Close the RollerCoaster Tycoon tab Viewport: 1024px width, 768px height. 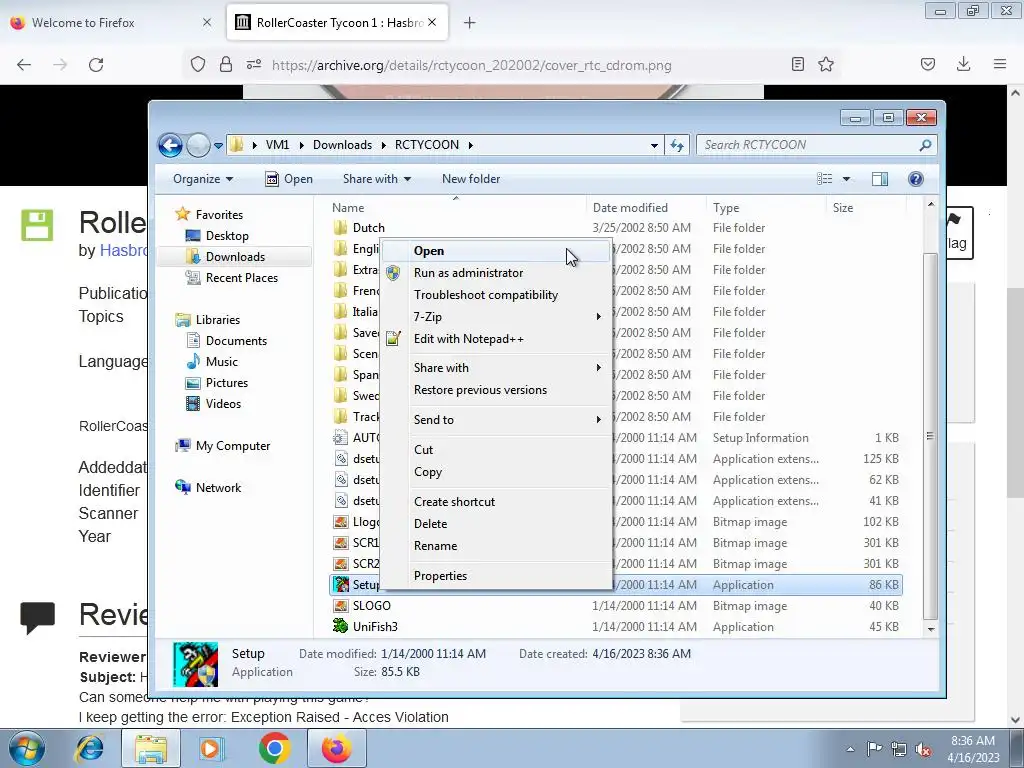click(x=432, y=22)
